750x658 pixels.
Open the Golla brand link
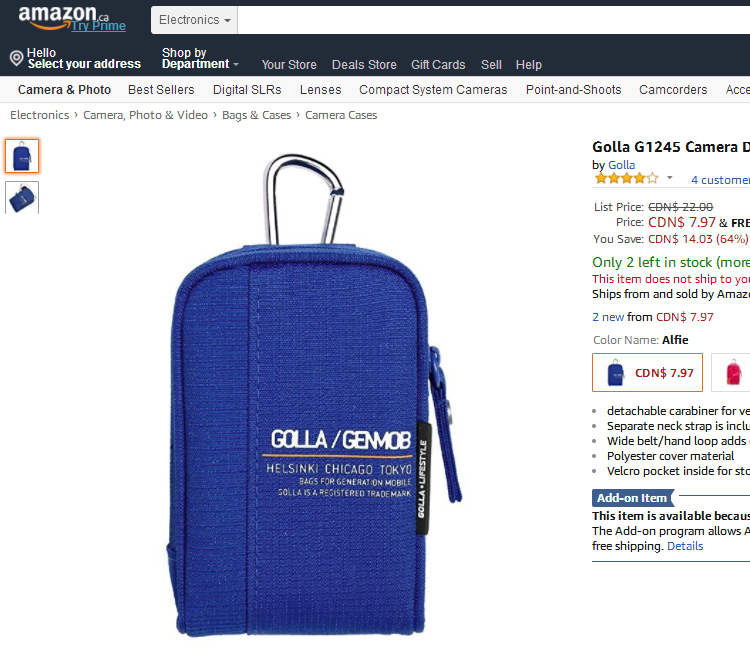[x=621, y=165]
